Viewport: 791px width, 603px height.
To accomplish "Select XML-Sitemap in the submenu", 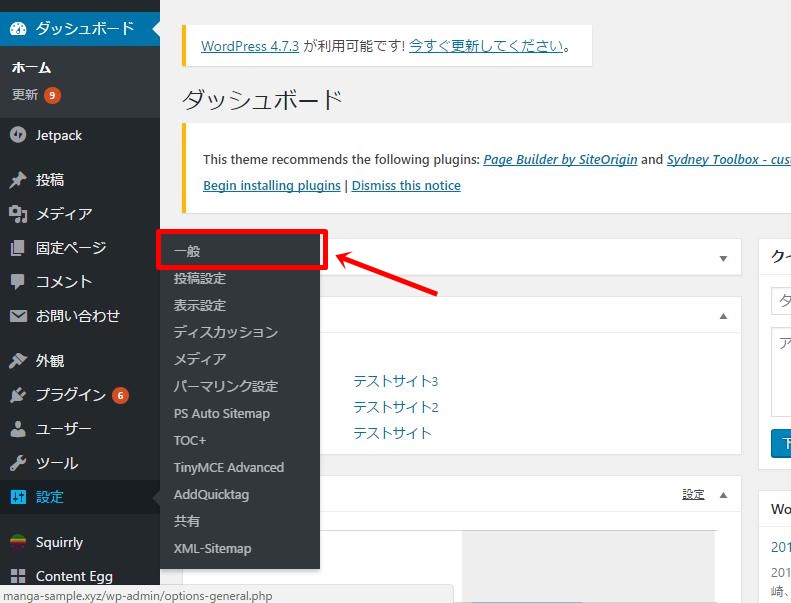I will click(240, 549).
